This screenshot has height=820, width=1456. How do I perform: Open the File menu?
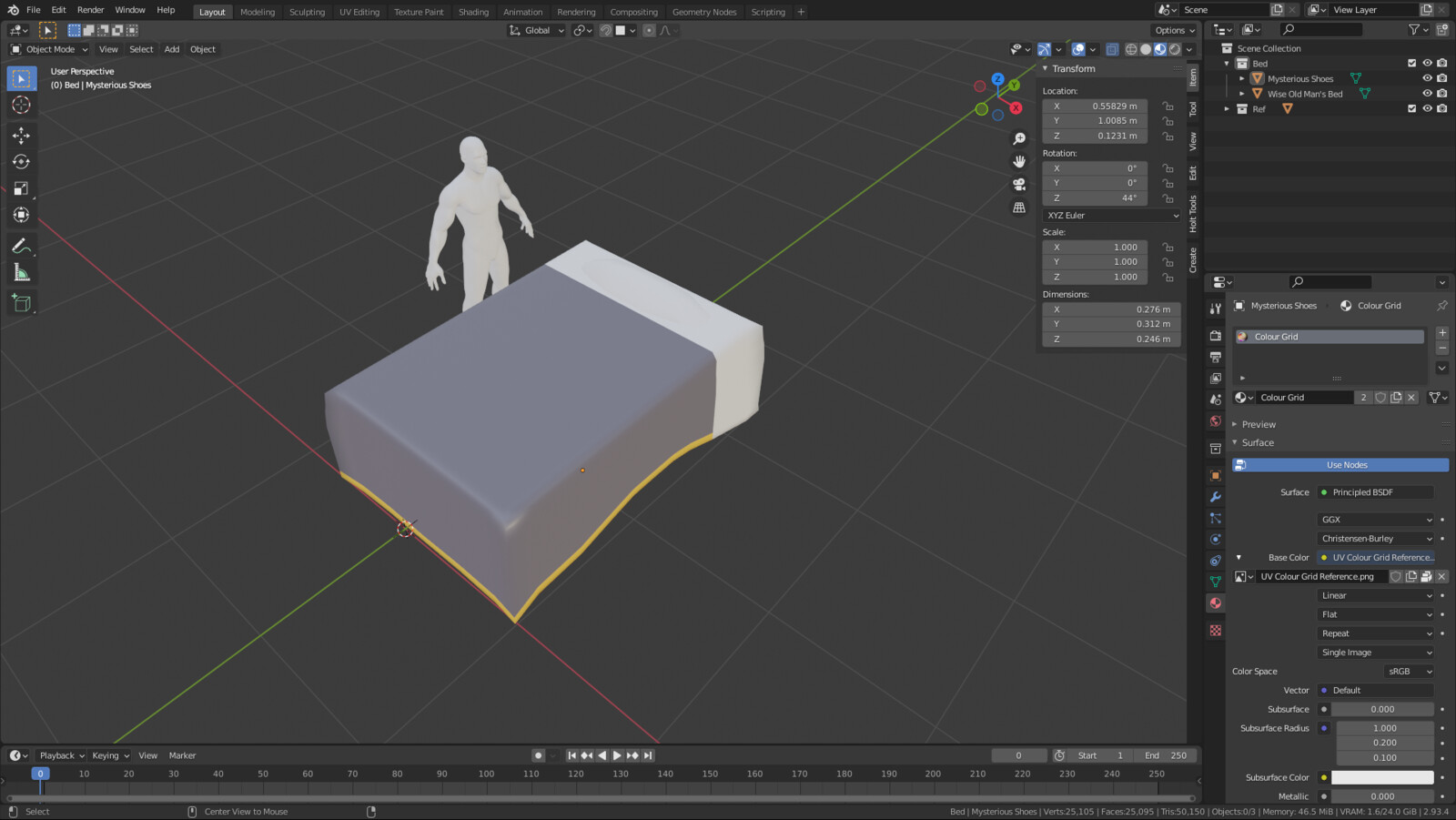[34, 10]
